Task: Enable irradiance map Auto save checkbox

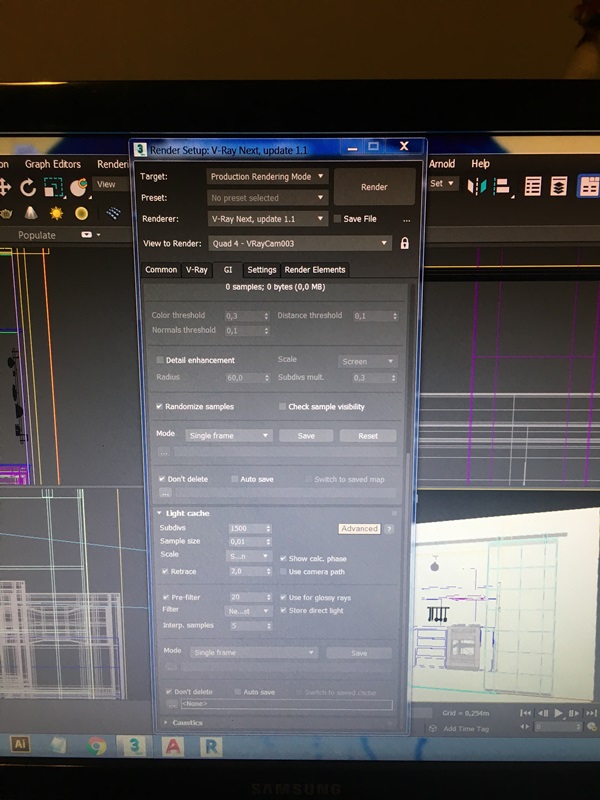Action: click(235, 479)
